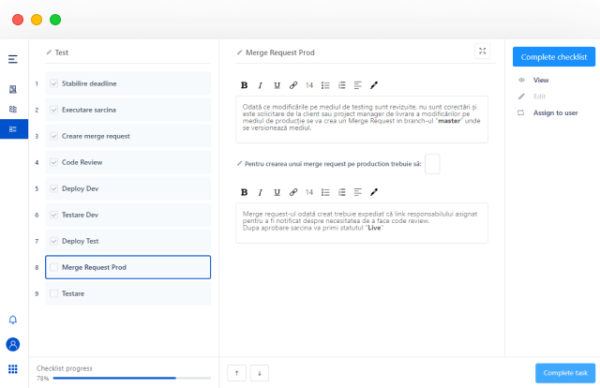Click the Complete checklist button
This screenshot has height=388, width=600.
point(554,57)
